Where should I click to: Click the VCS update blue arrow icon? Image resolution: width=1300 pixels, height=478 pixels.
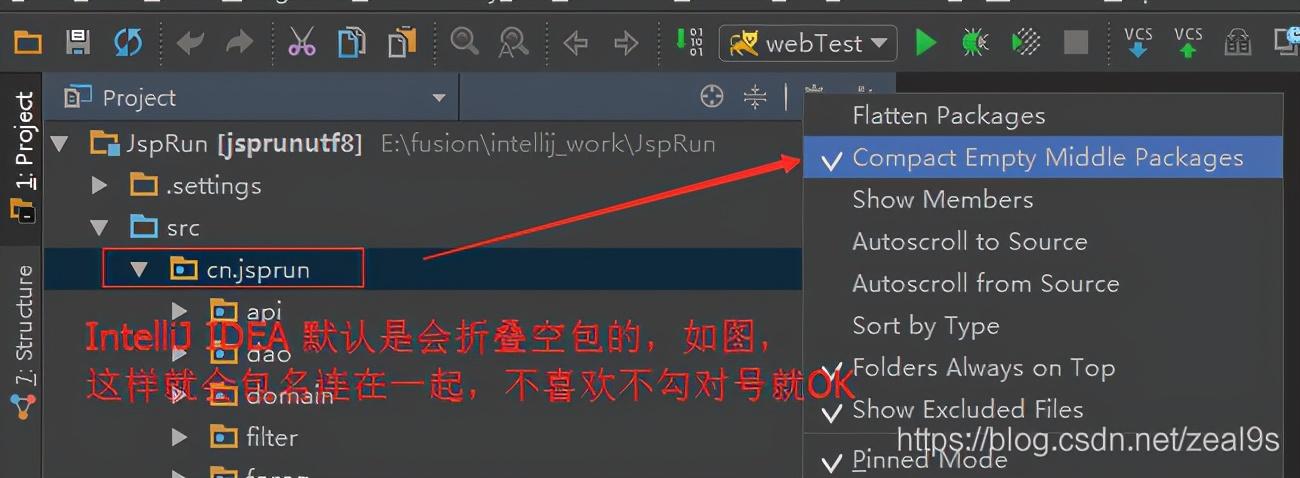[1138, 43]
